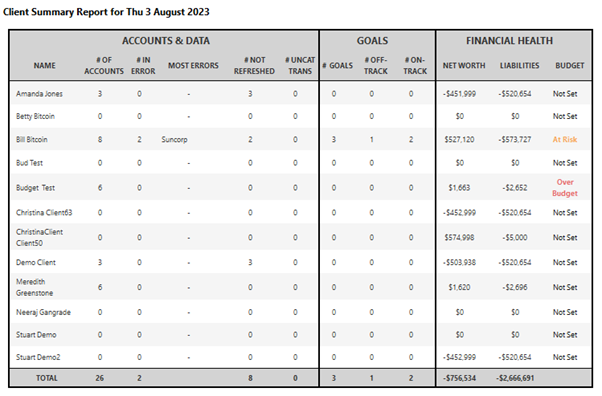Image resolution: width=602 pixels, height=396 pixels.
Task: Select the Neeraj Gangrade client name
Action: click(x=43, y=312)
